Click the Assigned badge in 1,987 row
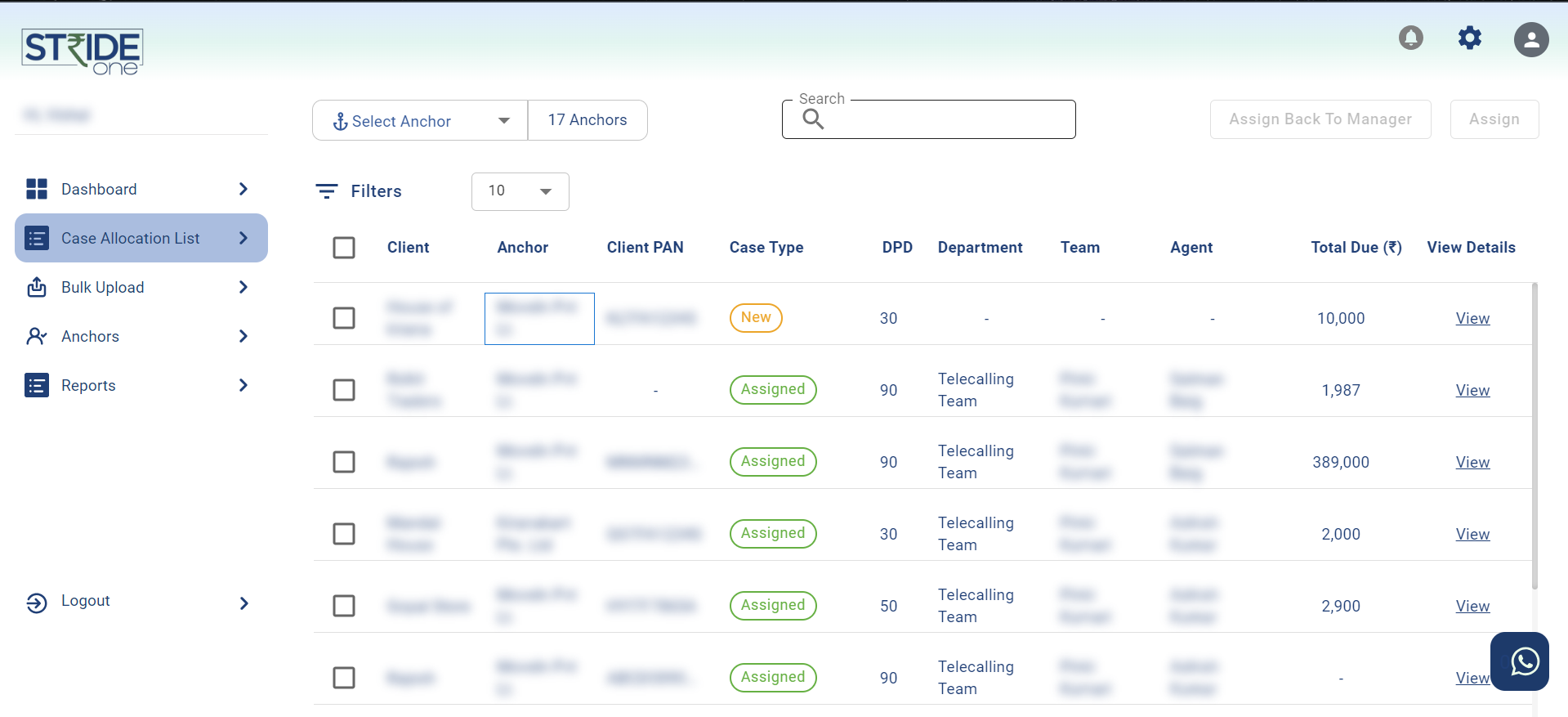The width and height of the screenshot is (1568, 717). [x=773, y=389]
